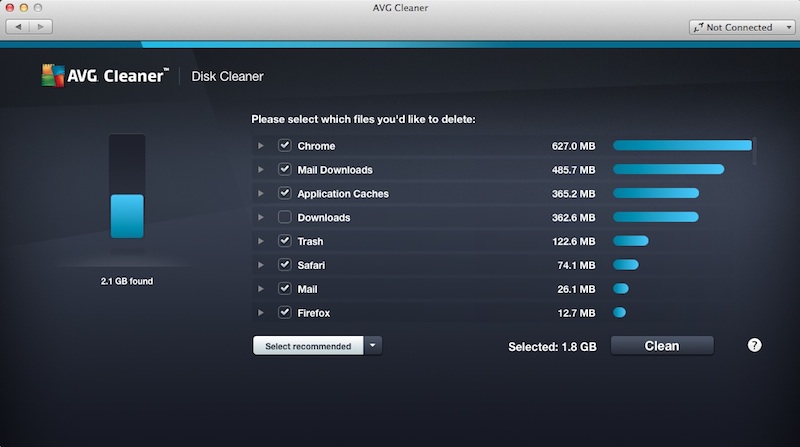Click the 627.0 MB value
Image resolution: width=800 pixels, height=447 pixels.
573,146
